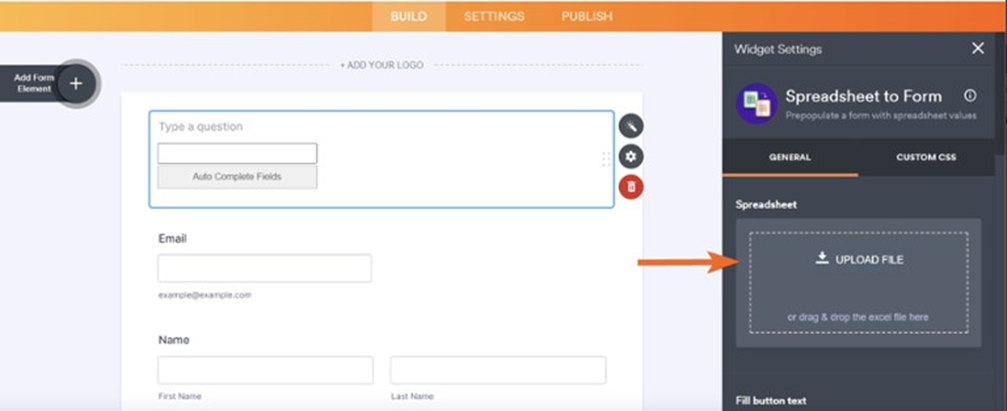This screenshot has width=1007, height=411.
Task: Go to the PUBLISH tab
Action: click(x=587, y=16)
